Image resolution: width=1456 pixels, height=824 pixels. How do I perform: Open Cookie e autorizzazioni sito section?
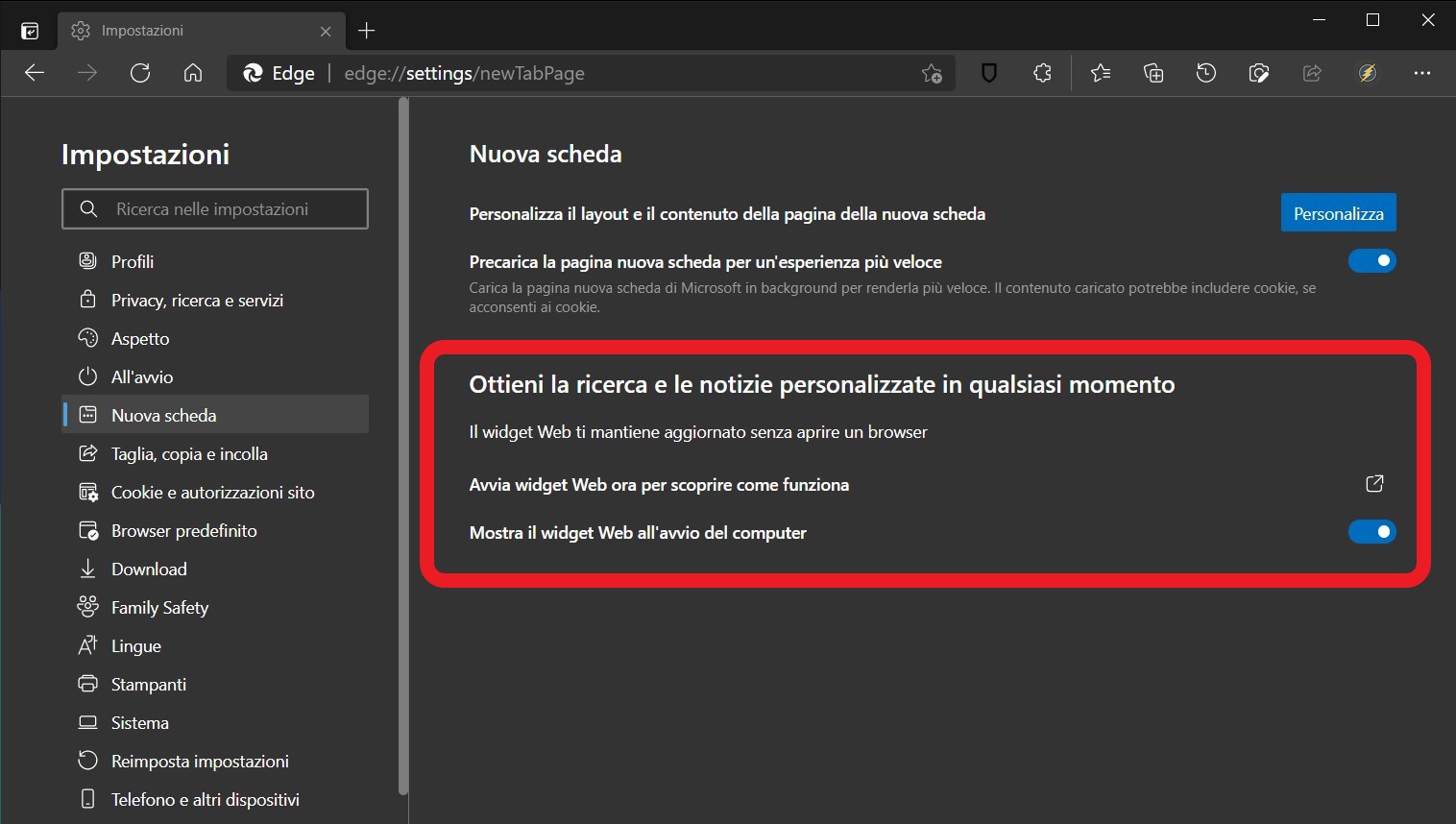(215, 492)
